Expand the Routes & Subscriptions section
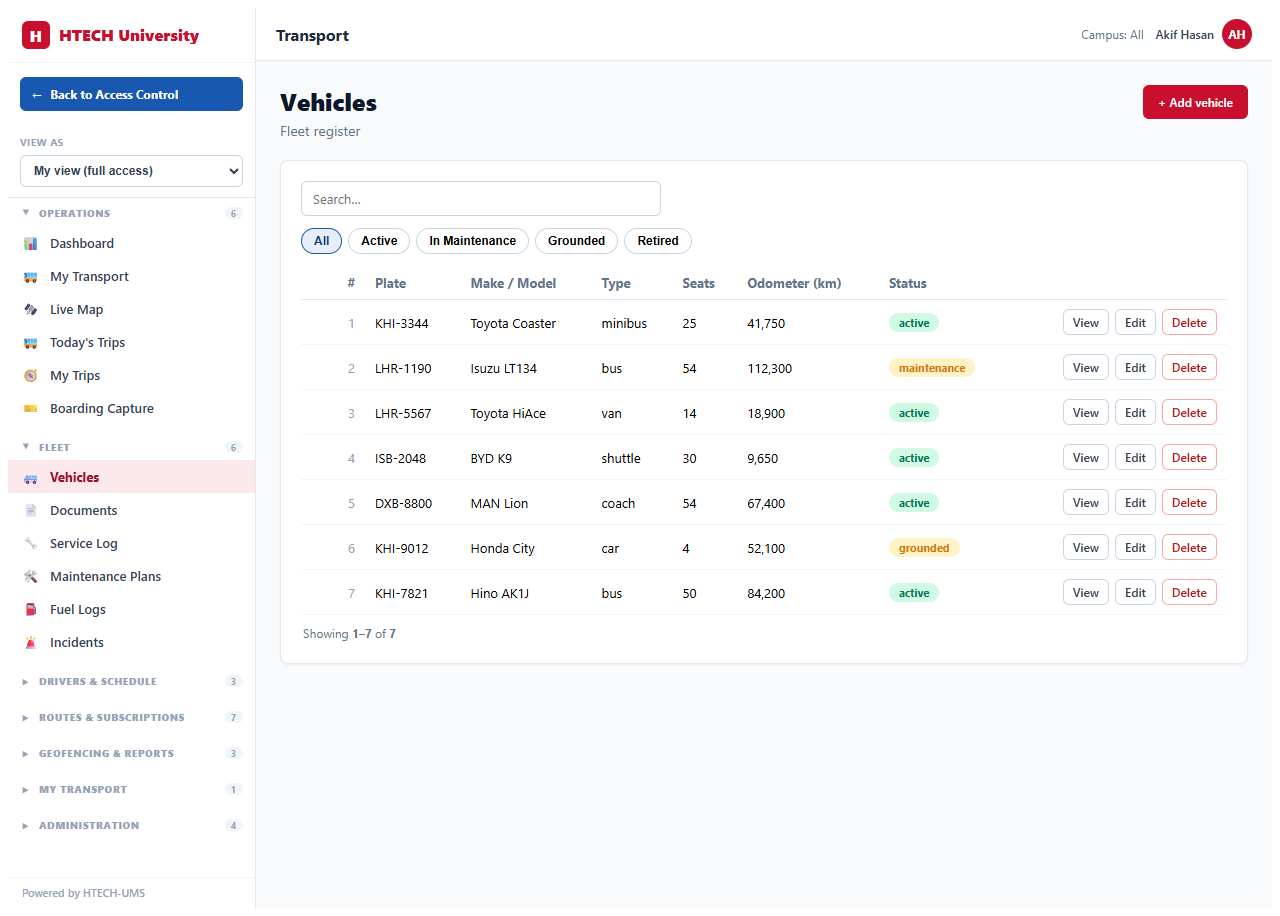This screenshot has width=1280, height=916. 131,718
